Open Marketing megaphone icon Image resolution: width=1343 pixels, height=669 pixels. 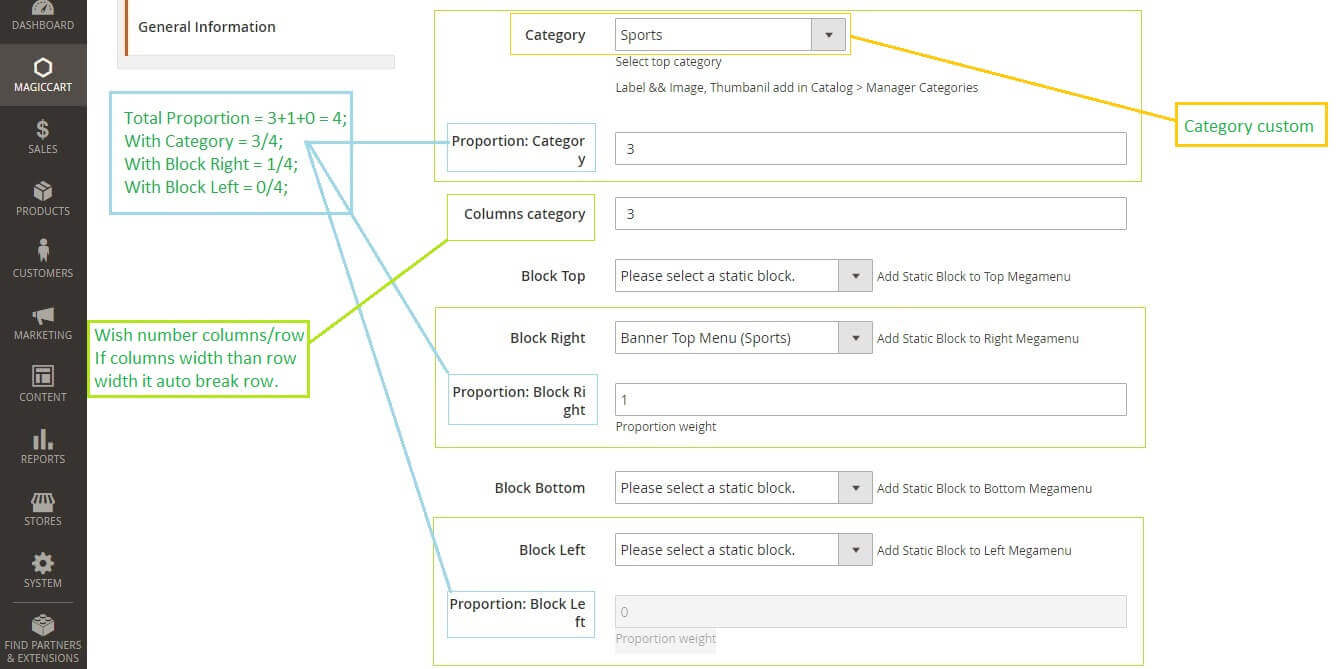point(43,315)
